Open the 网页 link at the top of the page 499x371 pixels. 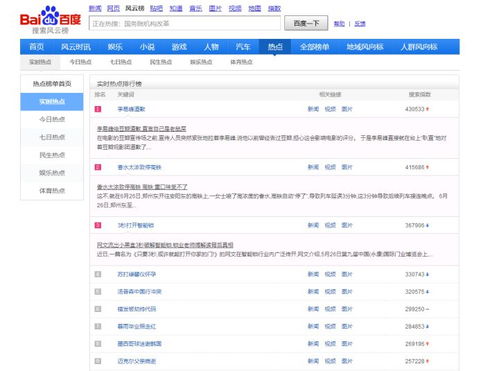coord(113,8)
